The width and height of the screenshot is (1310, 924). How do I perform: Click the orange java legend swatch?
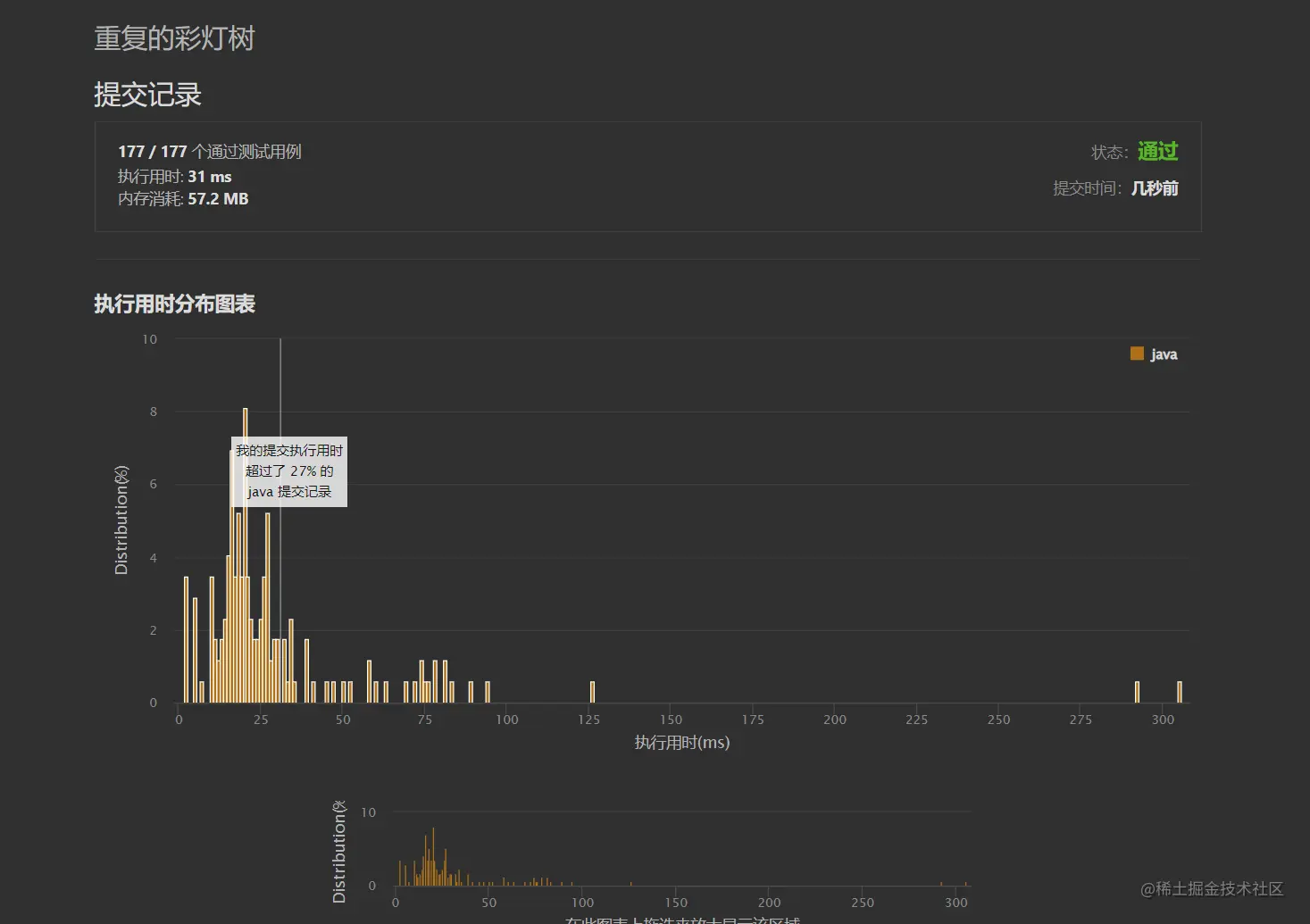pos(1137,354)
